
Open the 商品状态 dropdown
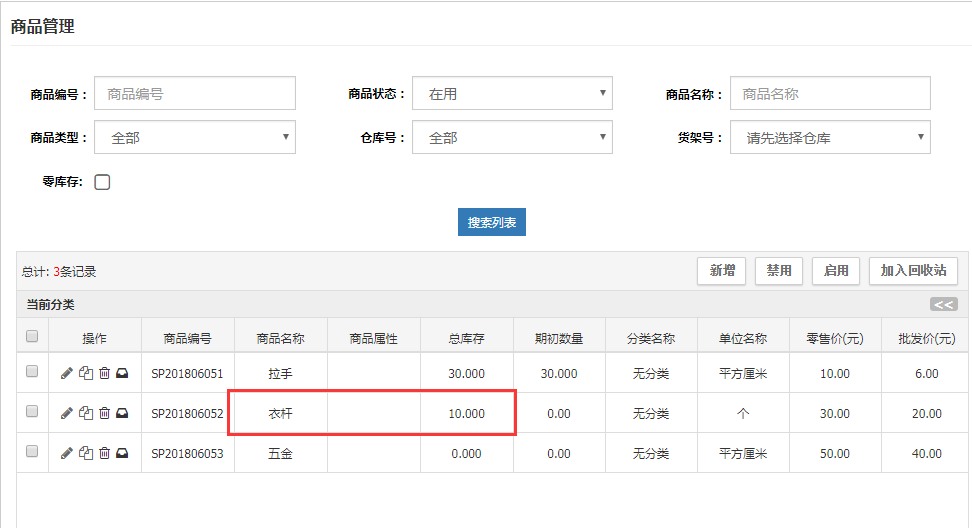[x=512, y=94]
